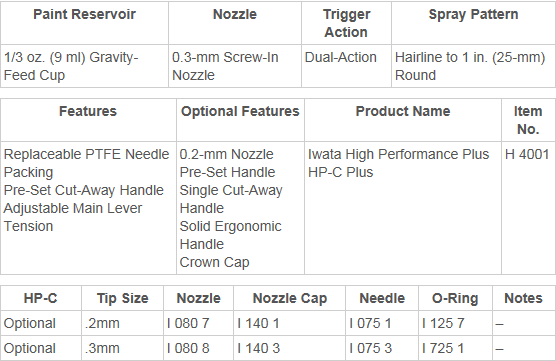Screen dimensions: 556x361
Task: Click nozzle cap part I 140 3
Action: pos(258,349)
